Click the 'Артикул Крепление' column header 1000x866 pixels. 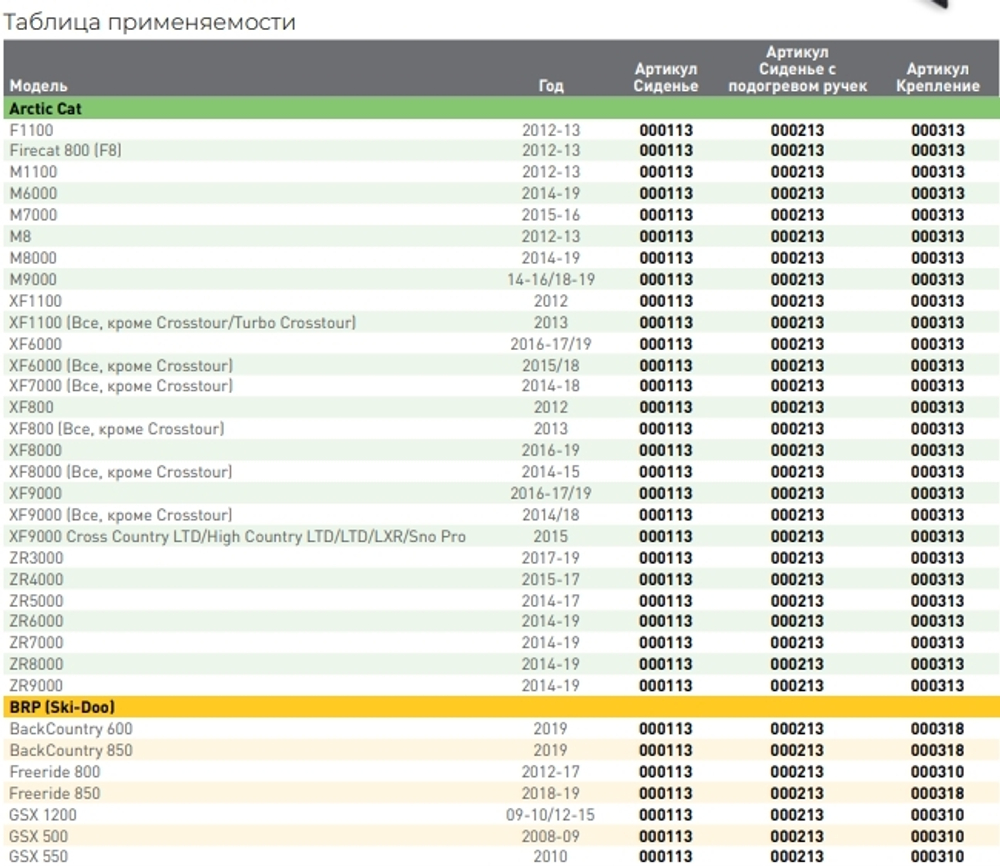tap(937, 77)
